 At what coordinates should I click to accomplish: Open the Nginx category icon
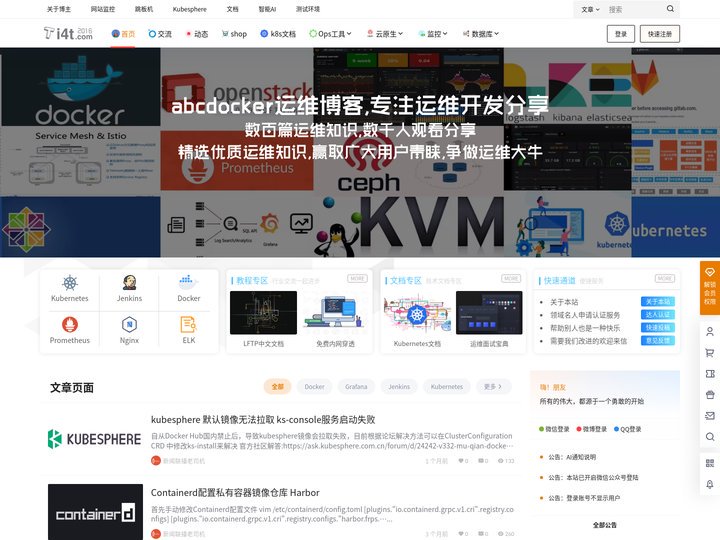129,330
